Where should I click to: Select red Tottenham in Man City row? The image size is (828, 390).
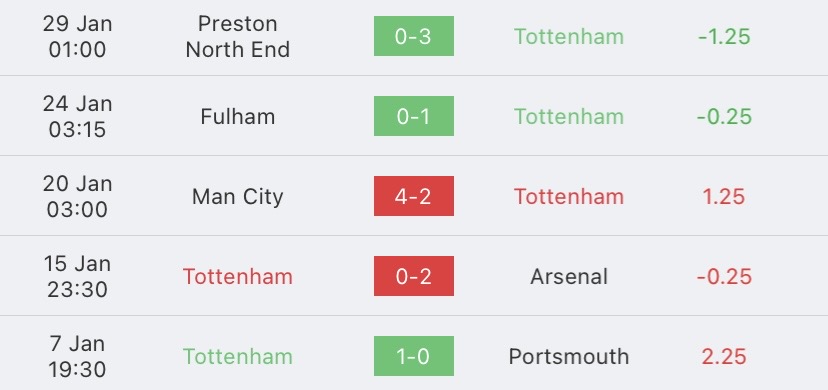(x=569, y=196)
